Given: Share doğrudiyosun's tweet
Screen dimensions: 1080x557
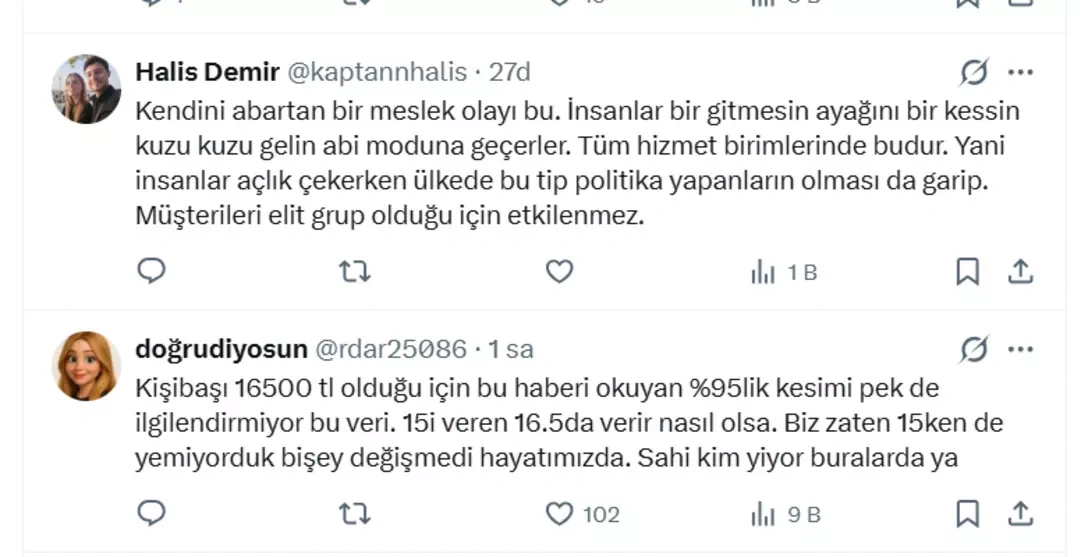Looking at the screenshot, I should [x=1020, y=514].
